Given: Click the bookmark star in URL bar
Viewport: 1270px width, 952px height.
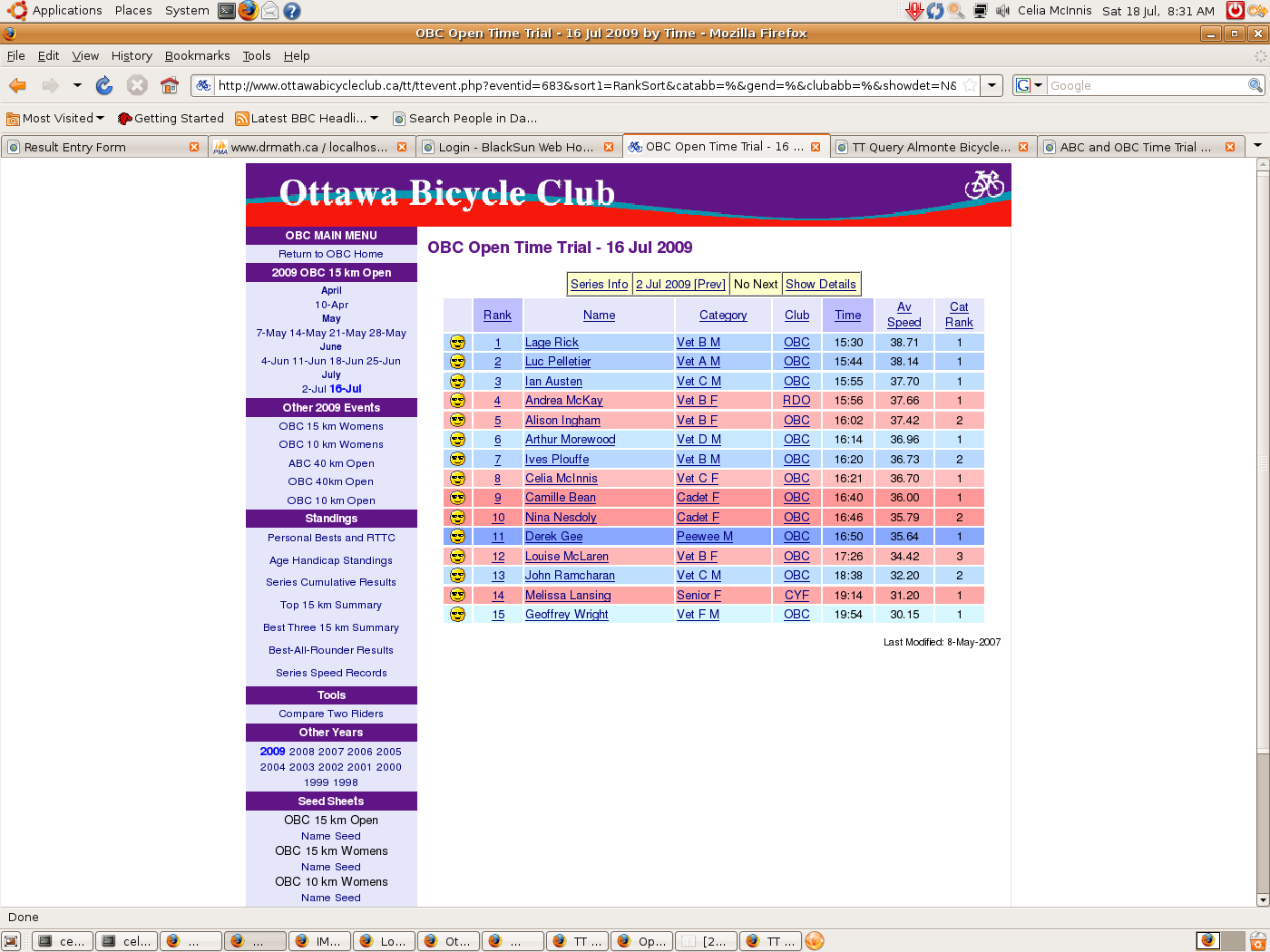Looking at the screenshot, I should (970, 85).
